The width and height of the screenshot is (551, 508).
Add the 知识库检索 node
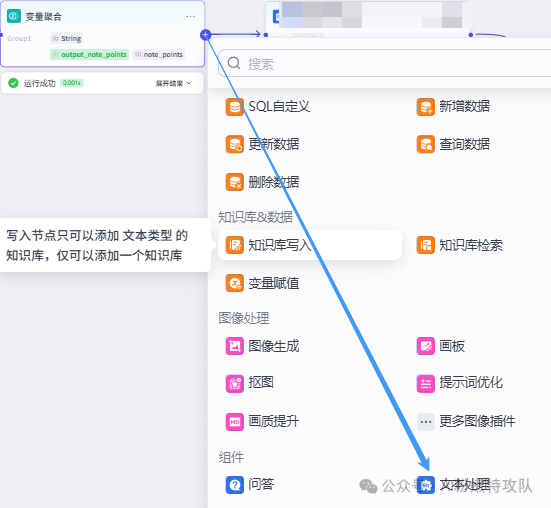(x=460, y=245)
